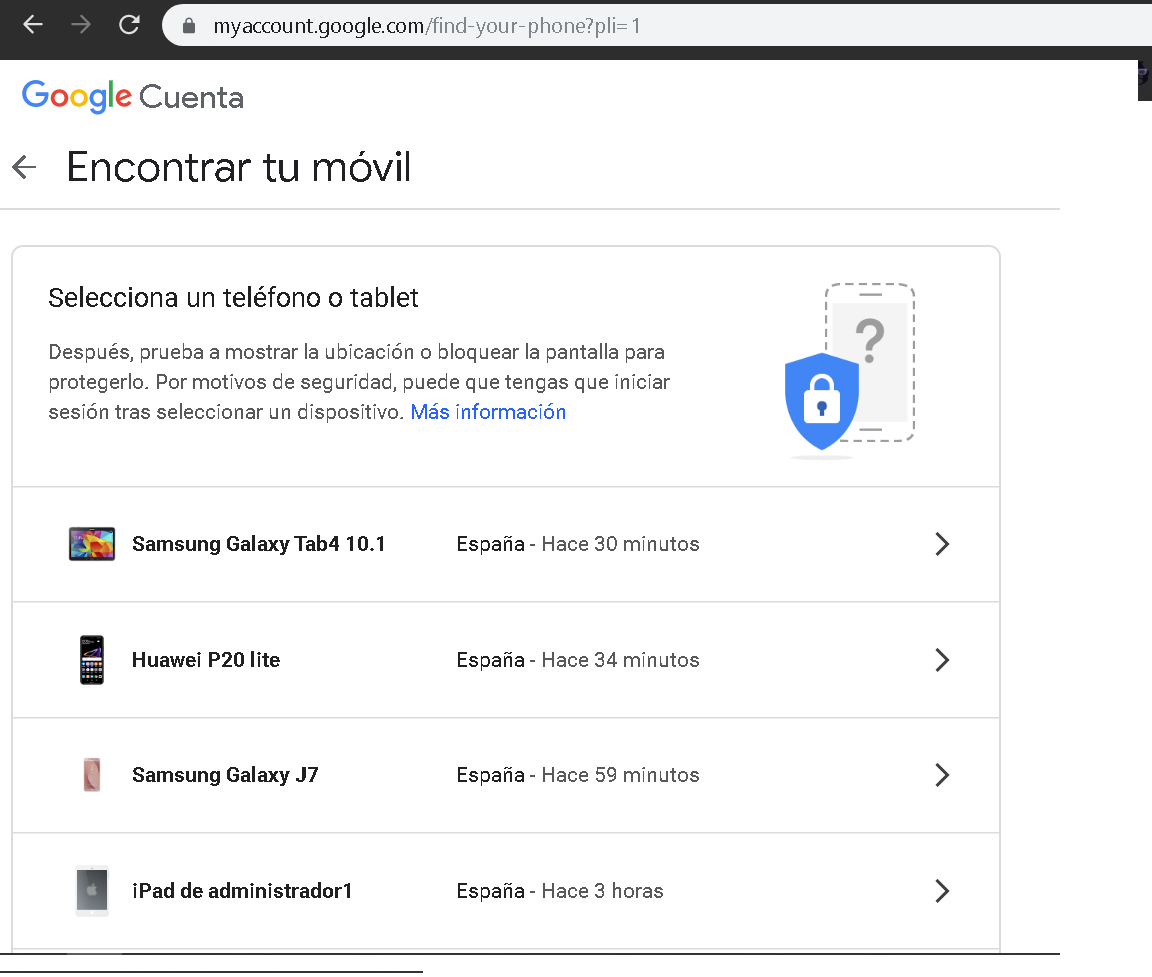1152x977 pixels.
Task: Click the browser forward arrow
Action: 81,25
